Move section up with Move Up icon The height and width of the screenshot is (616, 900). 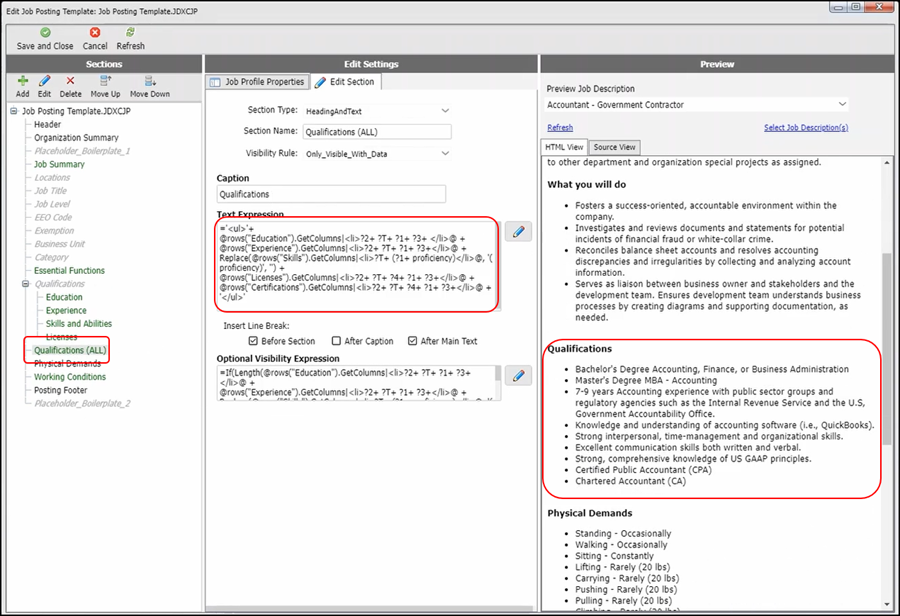pyautogui.click(x=105, y=81)
